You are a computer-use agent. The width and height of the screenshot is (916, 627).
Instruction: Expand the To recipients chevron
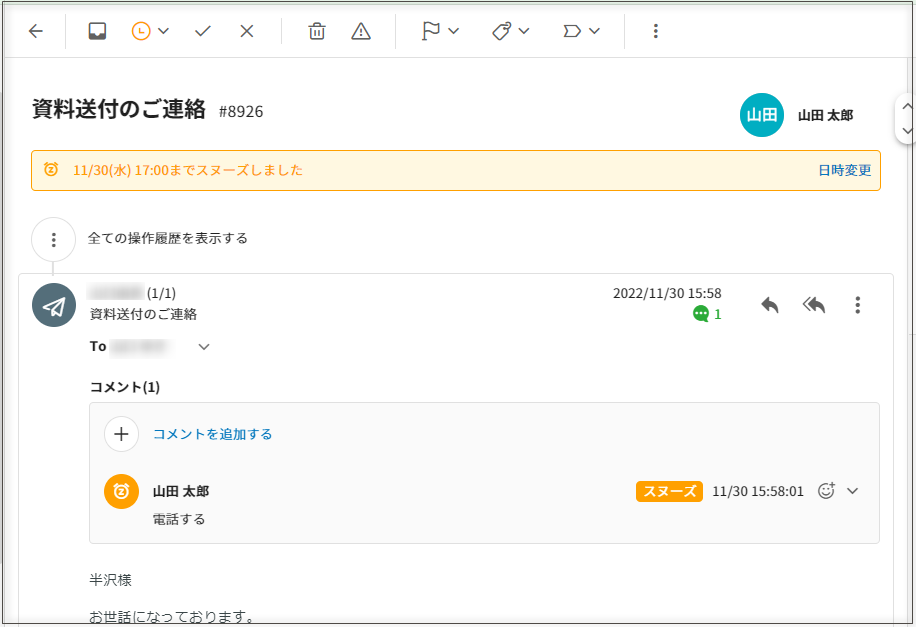click(x=204, y=347)
